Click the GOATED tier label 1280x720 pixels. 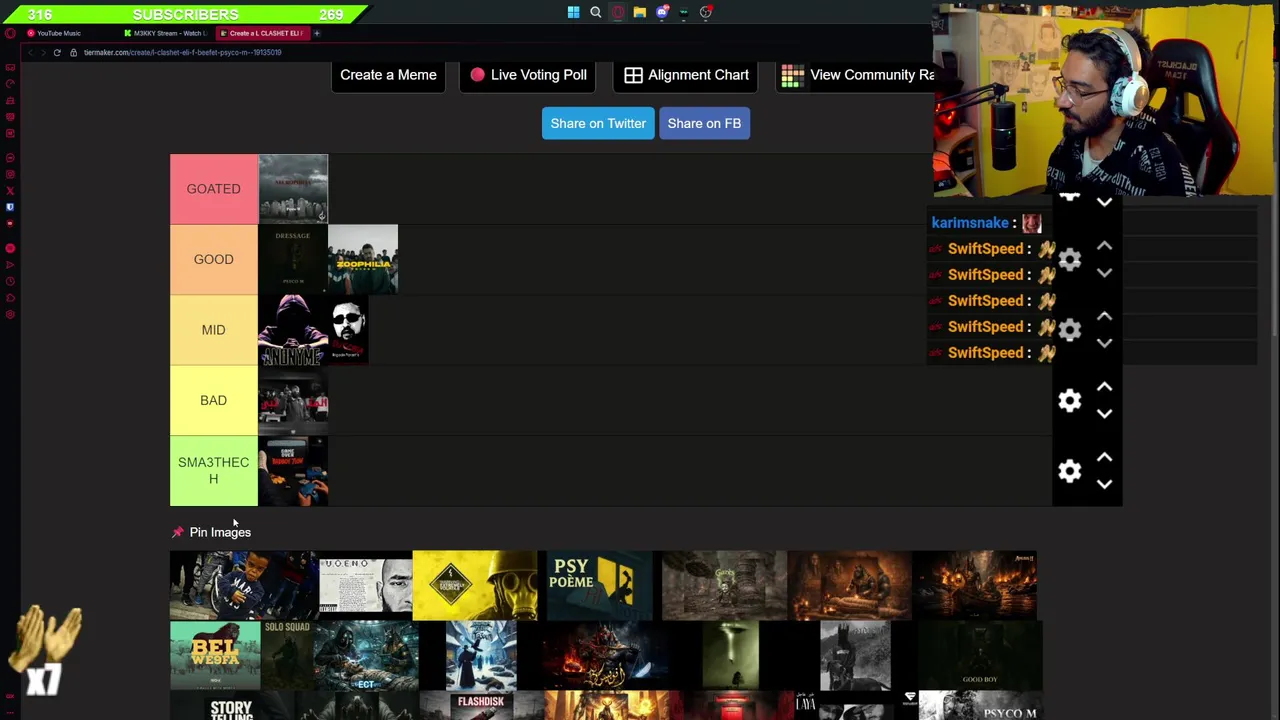click(x=214, y=189)
